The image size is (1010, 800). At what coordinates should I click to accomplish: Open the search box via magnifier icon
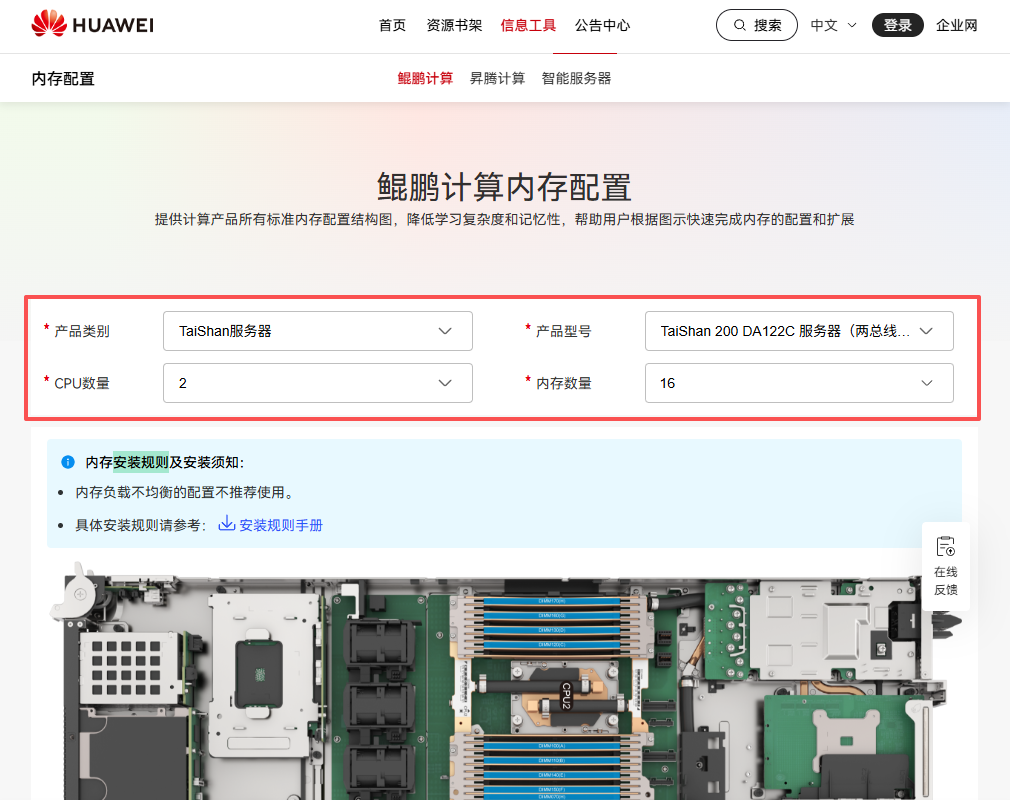740,24
